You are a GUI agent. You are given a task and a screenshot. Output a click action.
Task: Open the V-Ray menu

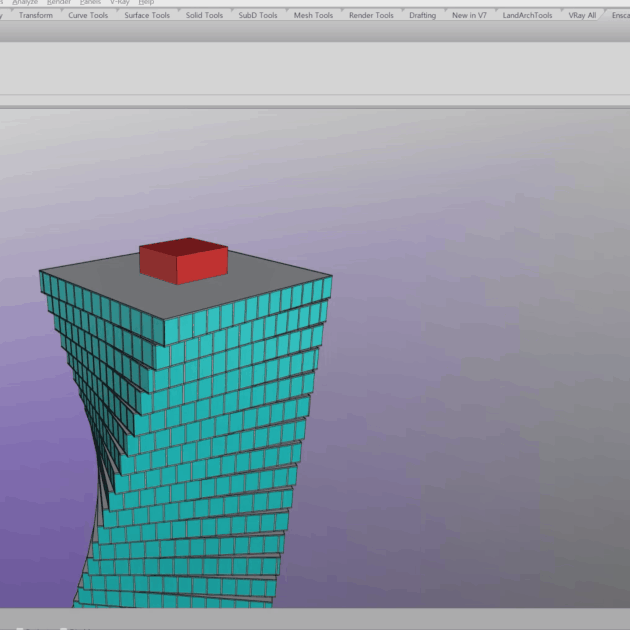point(120,3)
